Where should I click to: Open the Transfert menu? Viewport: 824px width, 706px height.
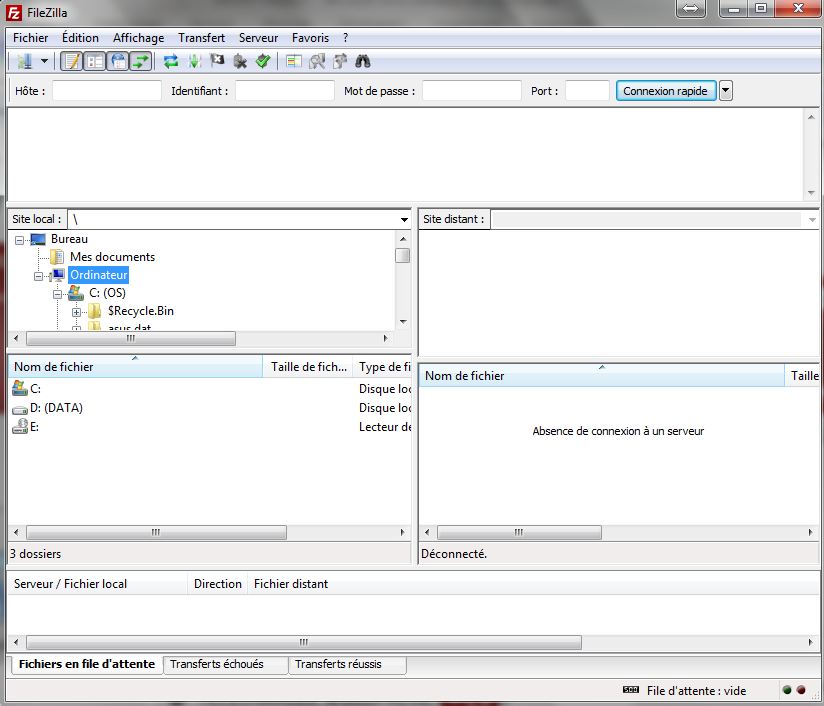201,38
